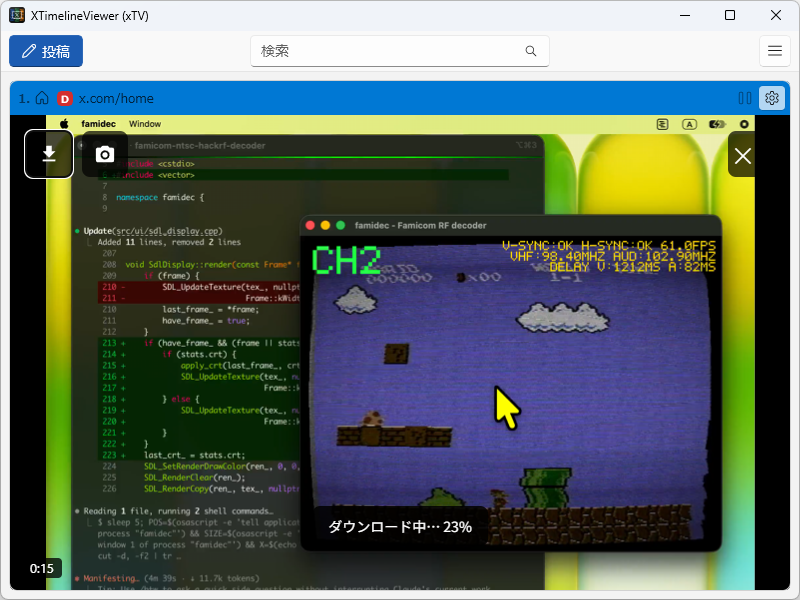Click the home icon in column header

[42, 98]
